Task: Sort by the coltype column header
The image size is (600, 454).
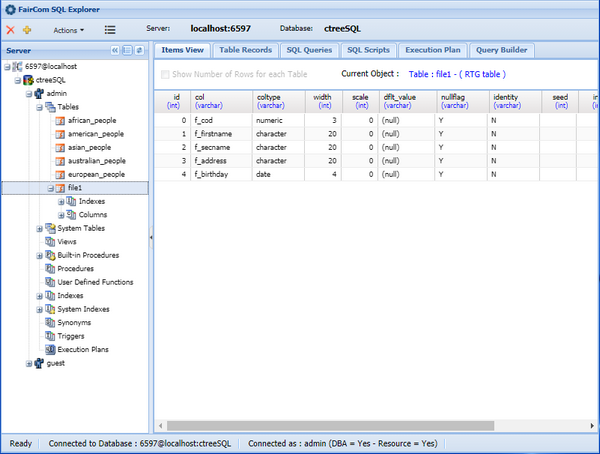Action: pyautogui.click(x=279, y=101)
